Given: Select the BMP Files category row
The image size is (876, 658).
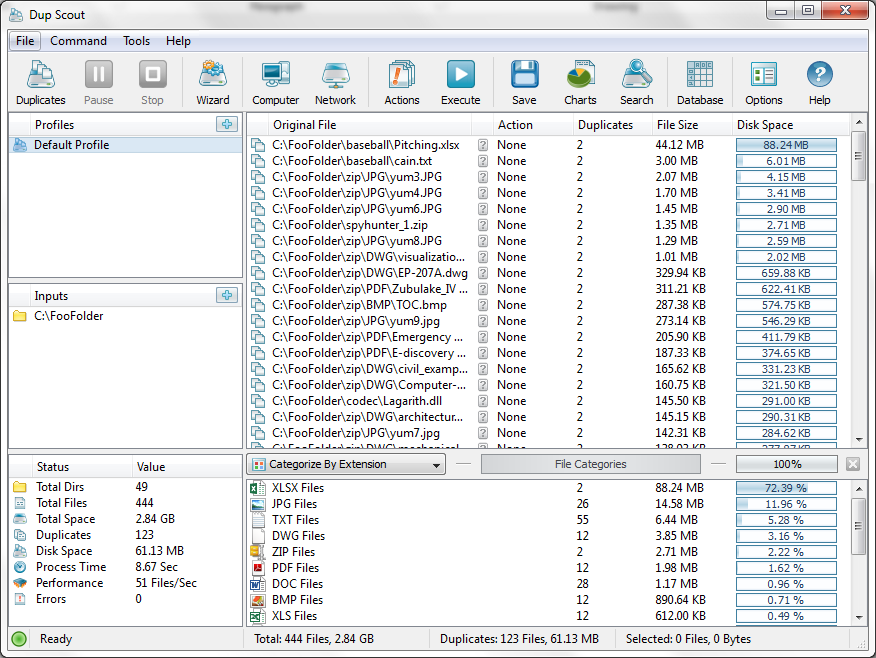Looking at the screenshot, I should (x=548, y=600).
